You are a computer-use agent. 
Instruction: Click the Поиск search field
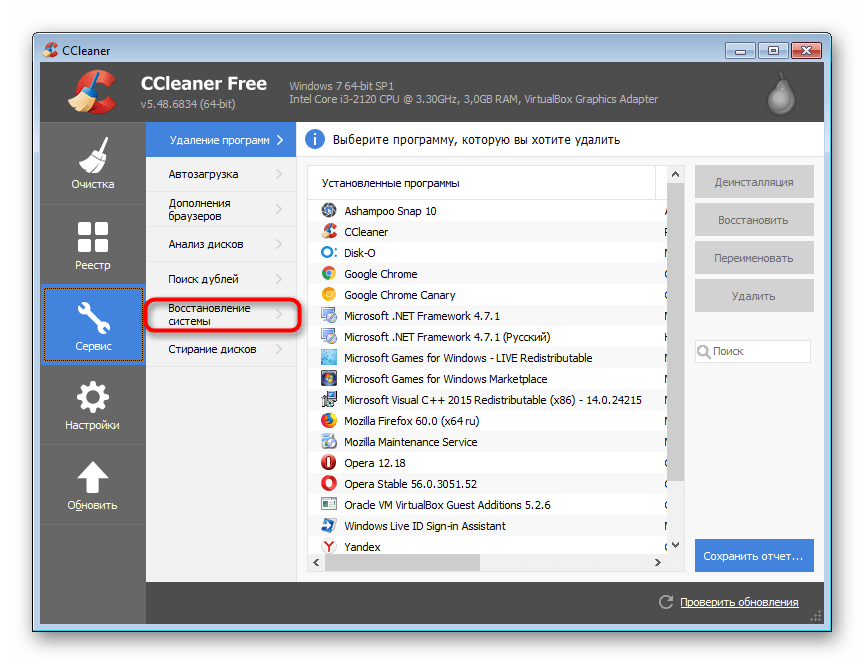click(753, 351)
